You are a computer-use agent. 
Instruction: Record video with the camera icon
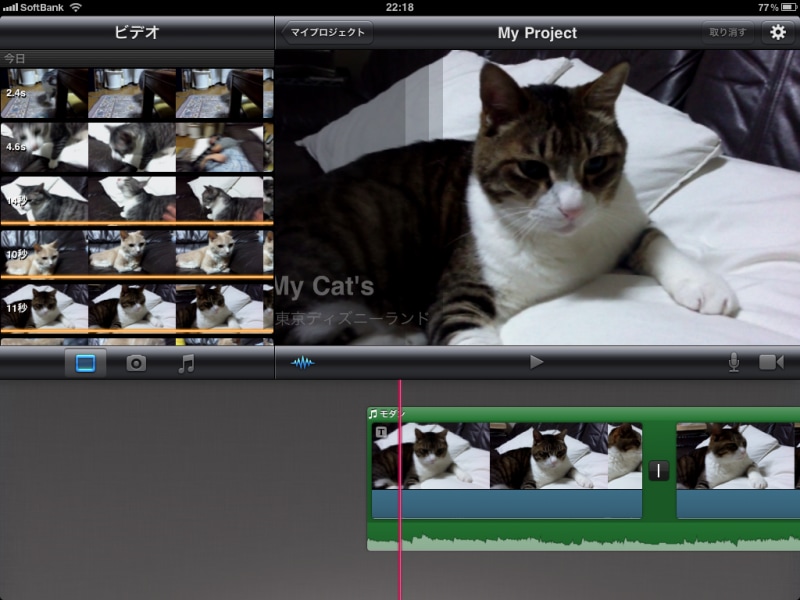click(x=771, y=362)
